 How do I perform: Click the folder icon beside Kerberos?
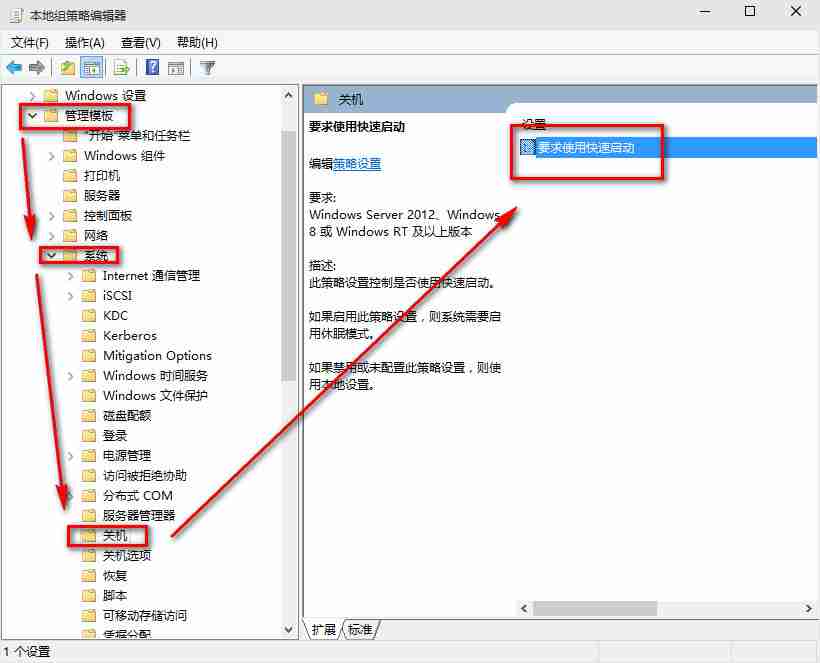(x=89, y=336)
